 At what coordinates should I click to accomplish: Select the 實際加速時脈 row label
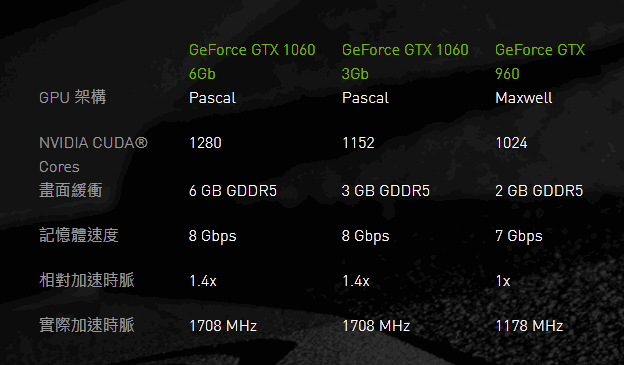[x=86, y=325]
